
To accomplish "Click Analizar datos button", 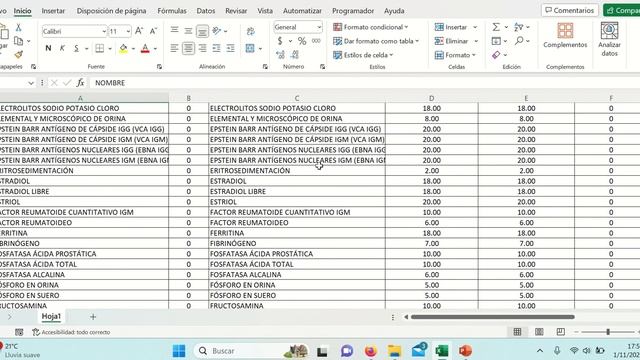I will [x=609, y=39].
